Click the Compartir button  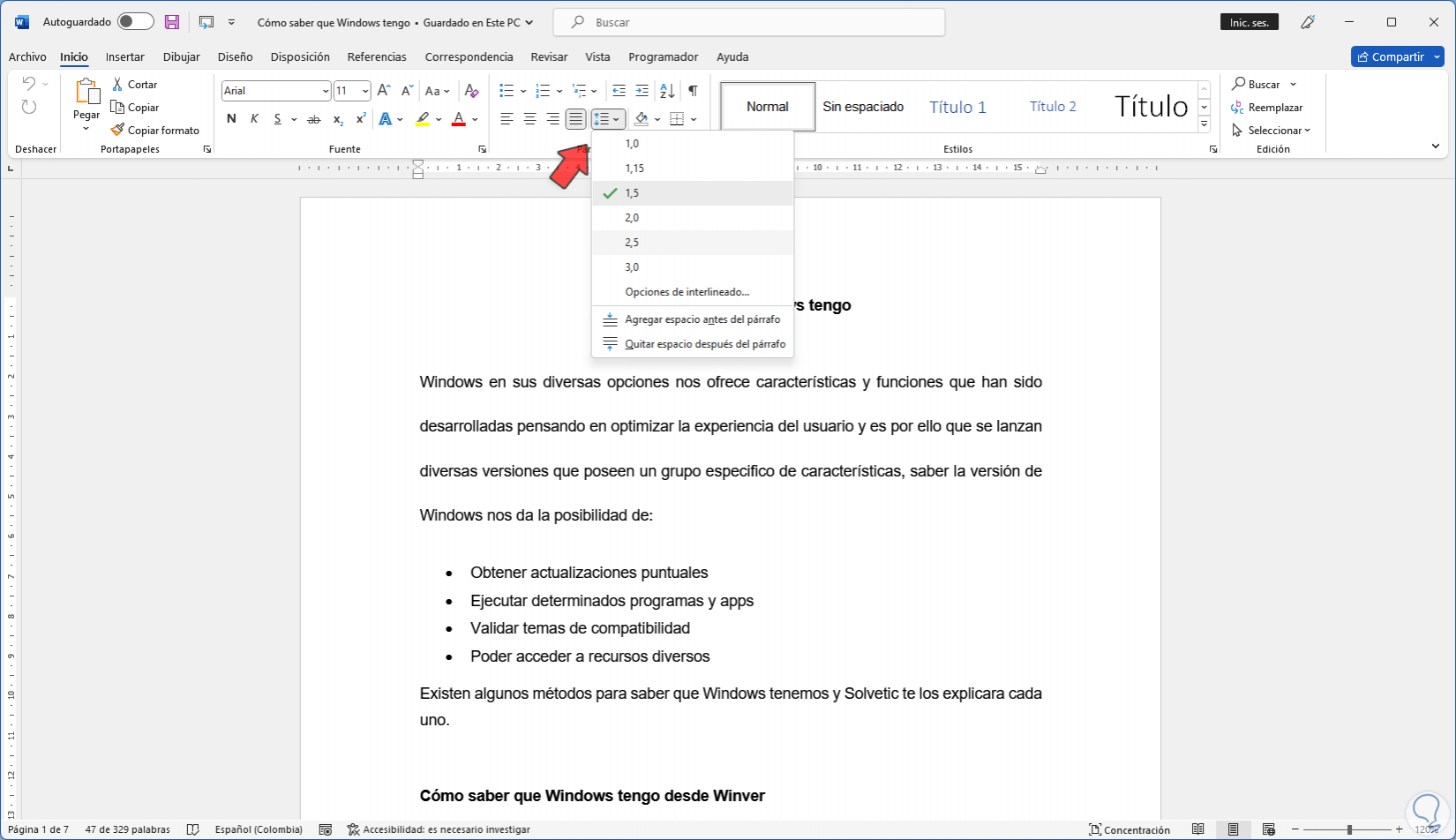[x=1397, y=56]
